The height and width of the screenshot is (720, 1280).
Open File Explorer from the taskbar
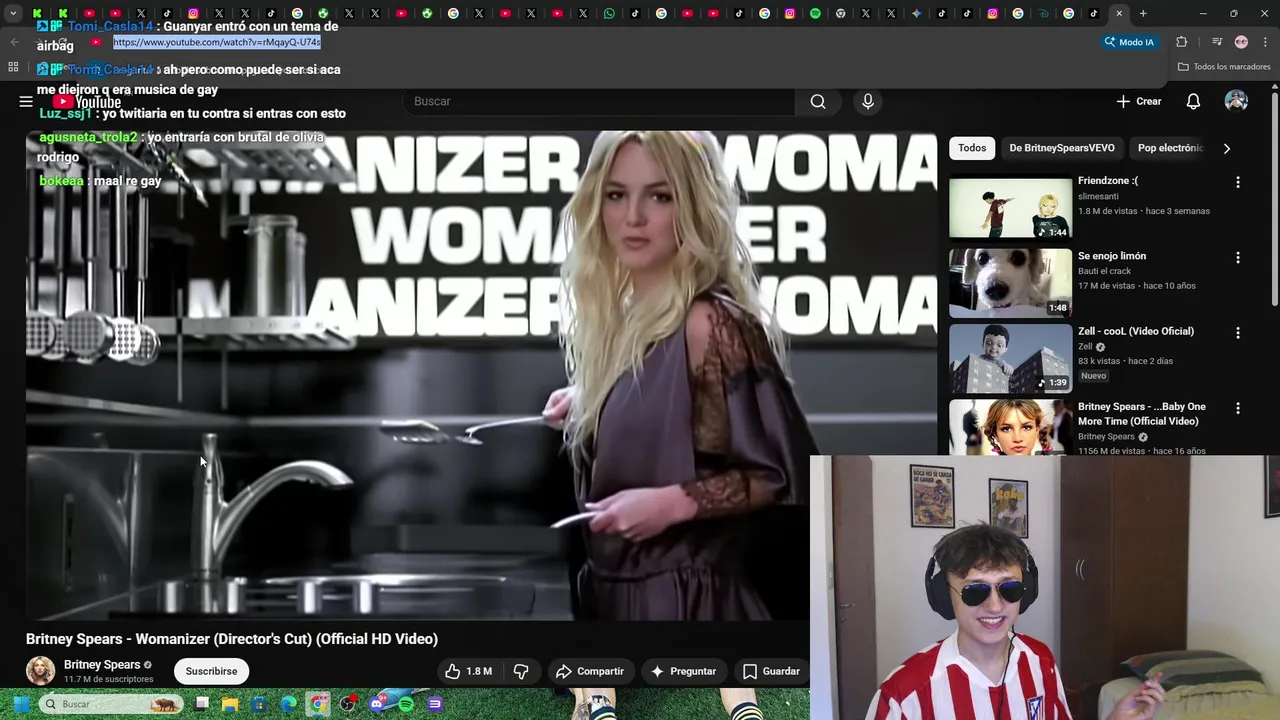click(x=231, y=704)
